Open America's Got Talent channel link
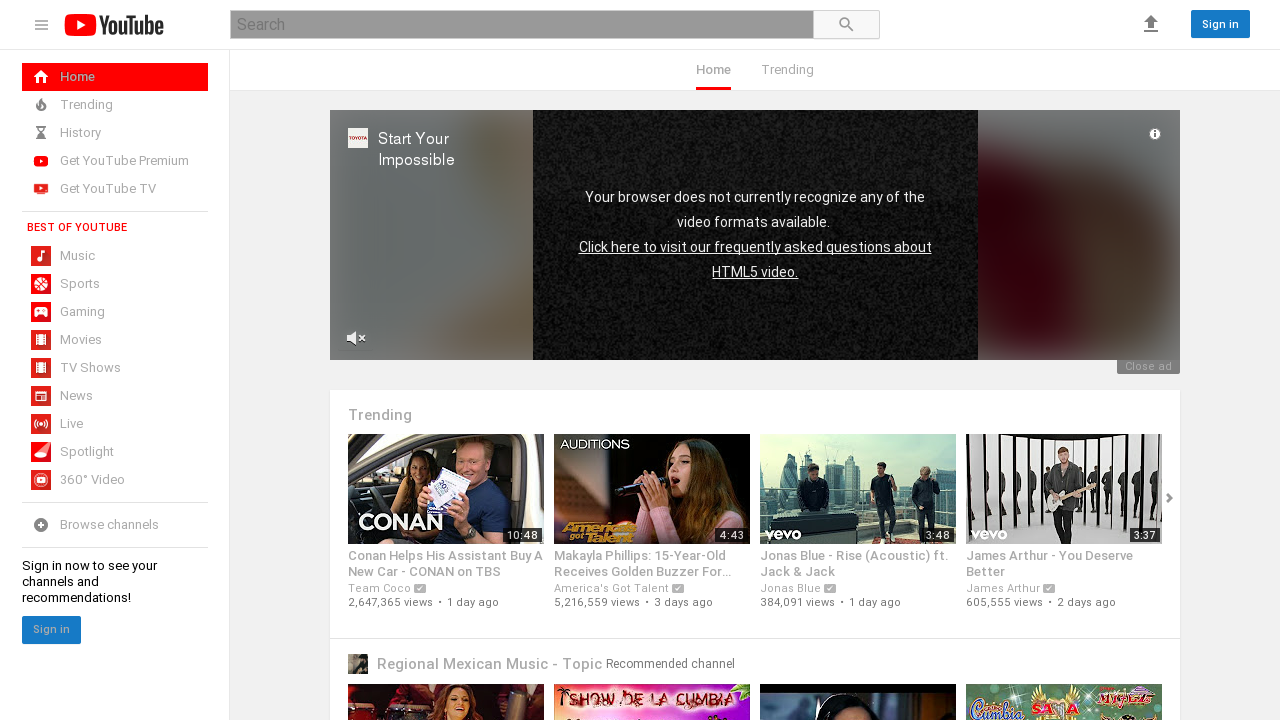 coord(611,589)
